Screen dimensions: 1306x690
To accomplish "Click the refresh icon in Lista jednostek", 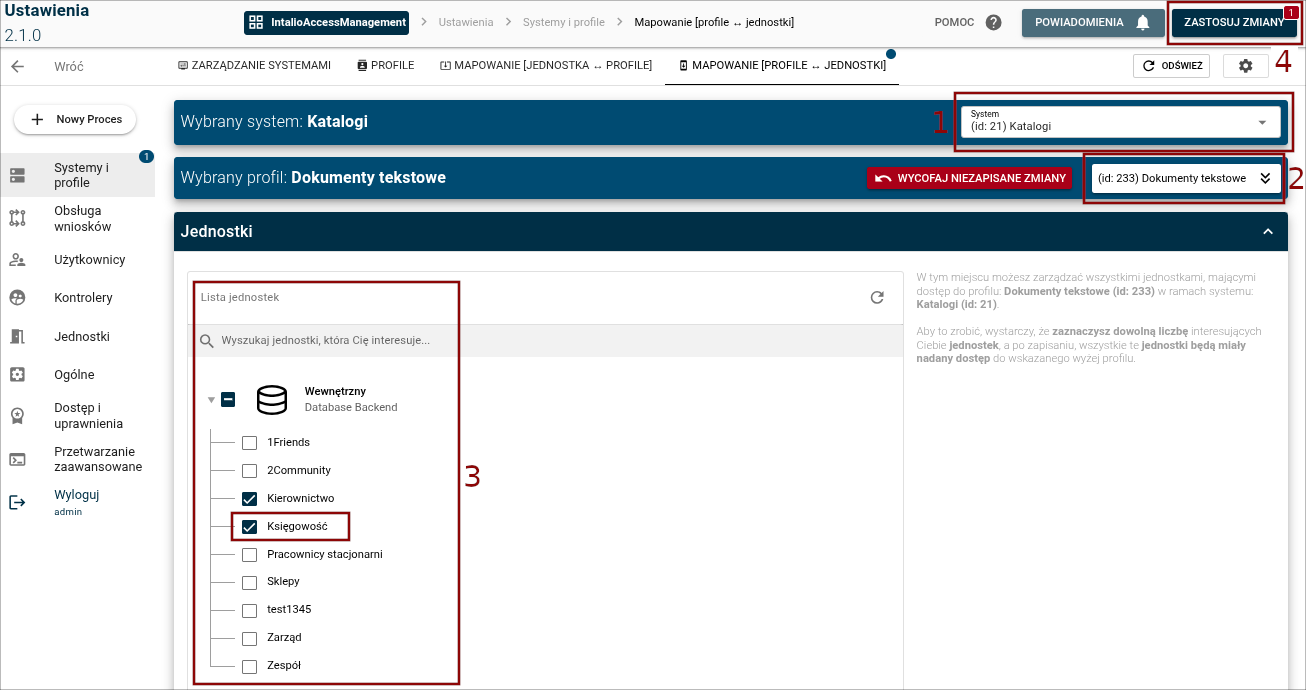I will click(x=877, y=297).
